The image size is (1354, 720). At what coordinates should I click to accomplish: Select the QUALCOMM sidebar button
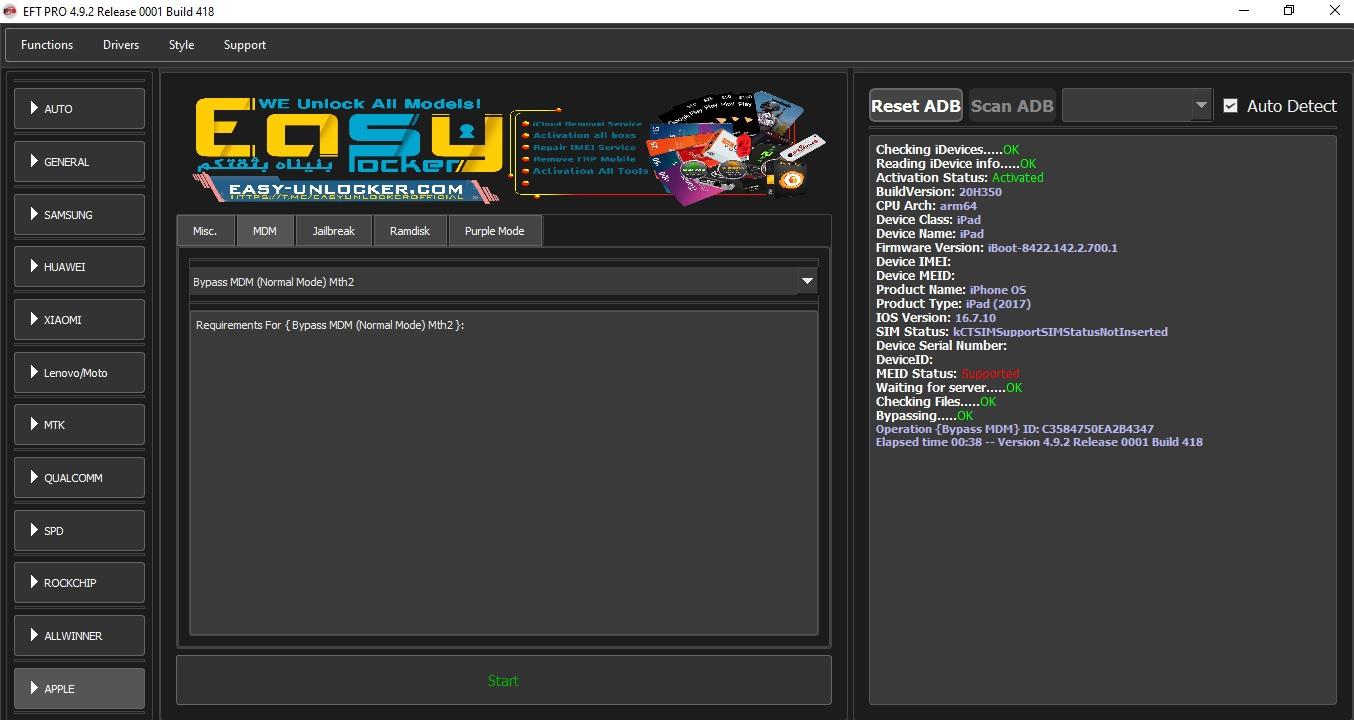pos(80,478)
